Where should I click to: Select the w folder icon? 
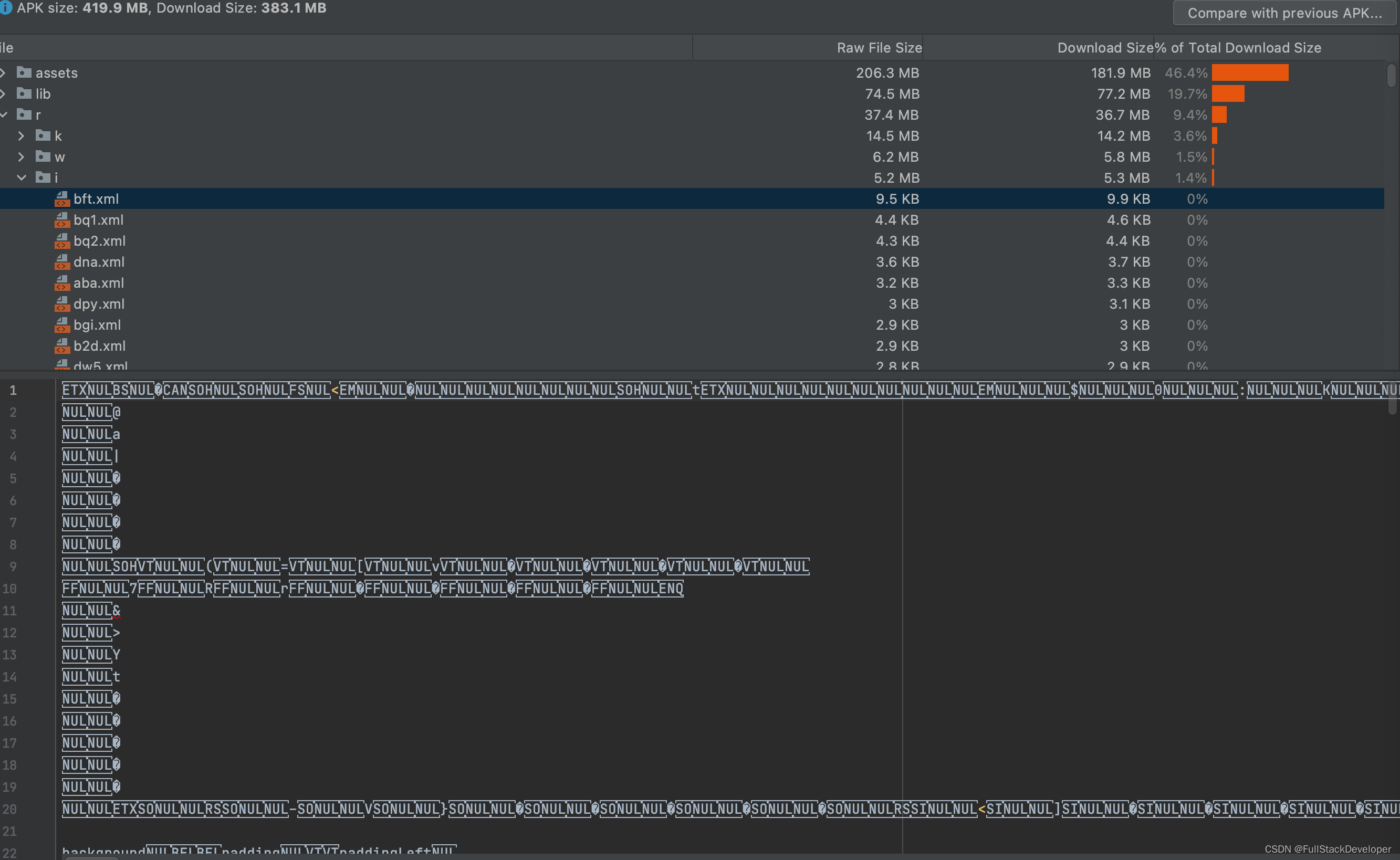click(43, 156)
